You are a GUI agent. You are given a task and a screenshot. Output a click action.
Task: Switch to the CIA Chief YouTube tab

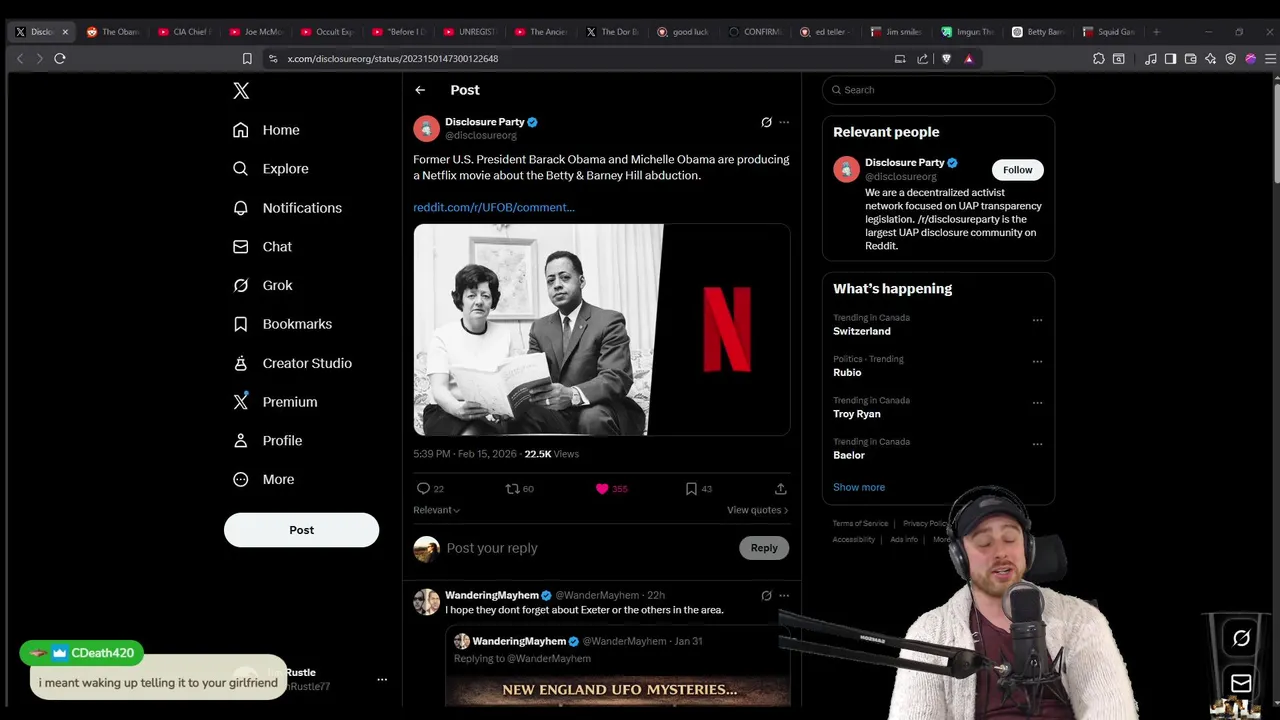(185, 32)
